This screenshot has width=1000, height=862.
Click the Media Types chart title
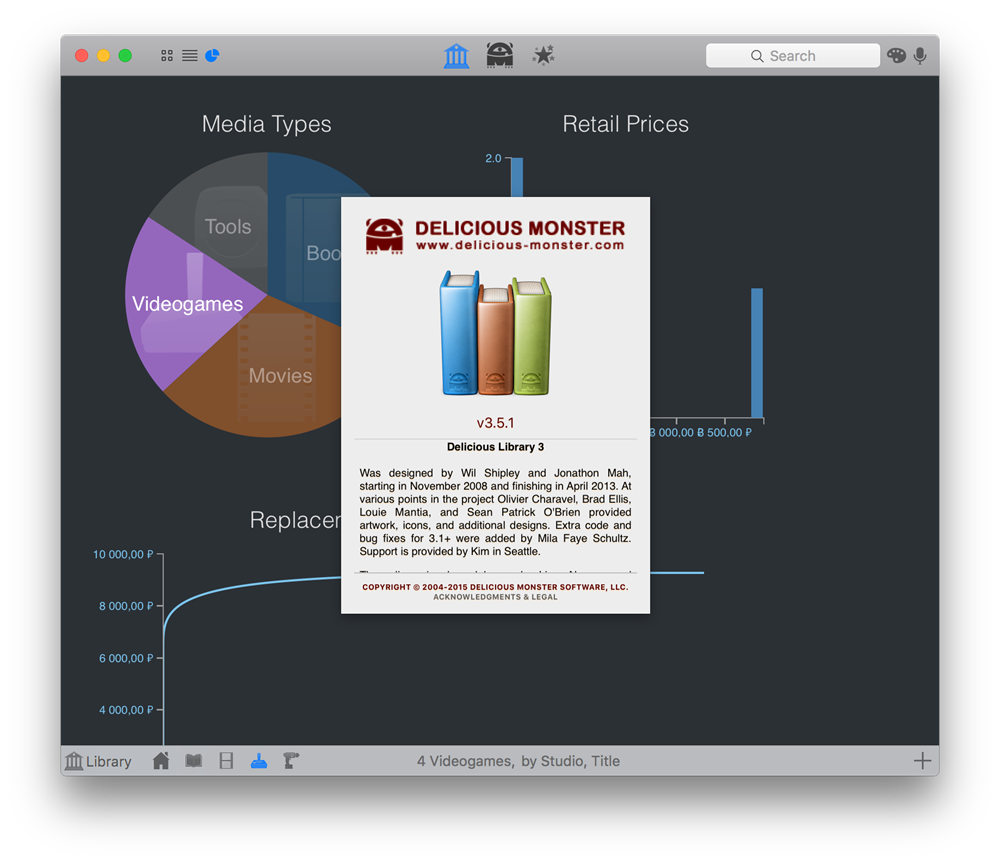267,124
